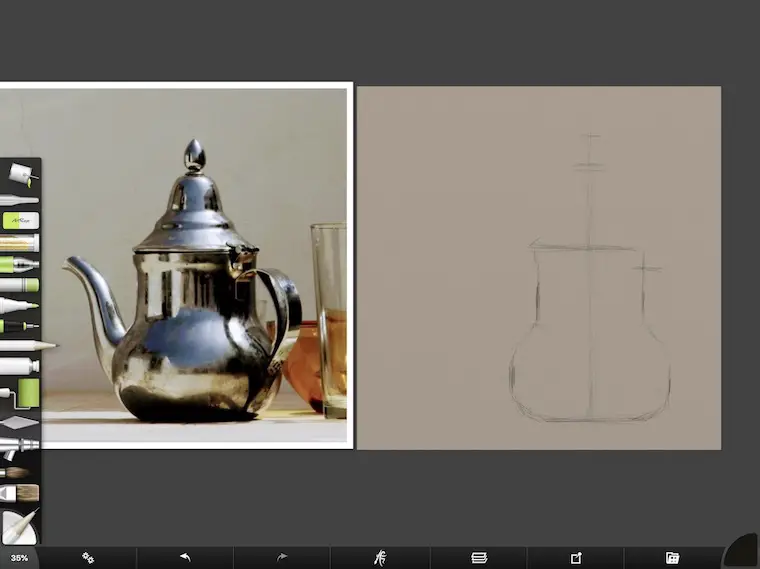Image resolution: width=760 pixels, height=569 pixels.
Task: Open the Layers panel
Action: click(479, 558)
